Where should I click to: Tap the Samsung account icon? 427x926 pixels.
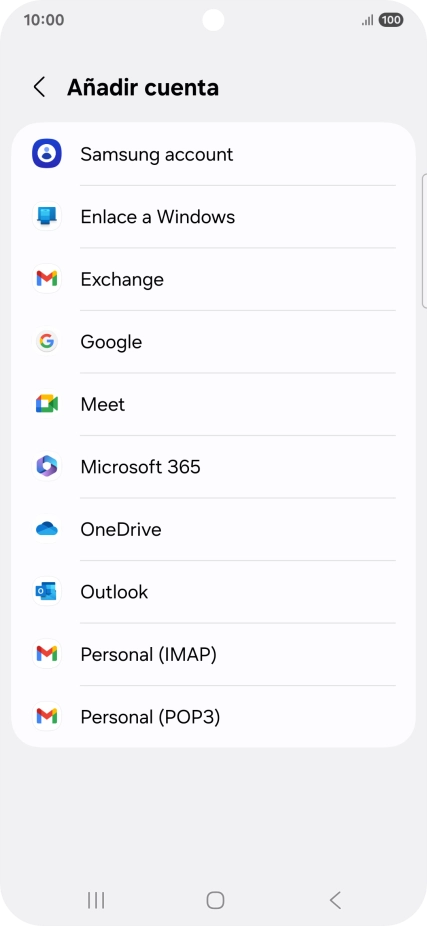(x=47, y=154)
